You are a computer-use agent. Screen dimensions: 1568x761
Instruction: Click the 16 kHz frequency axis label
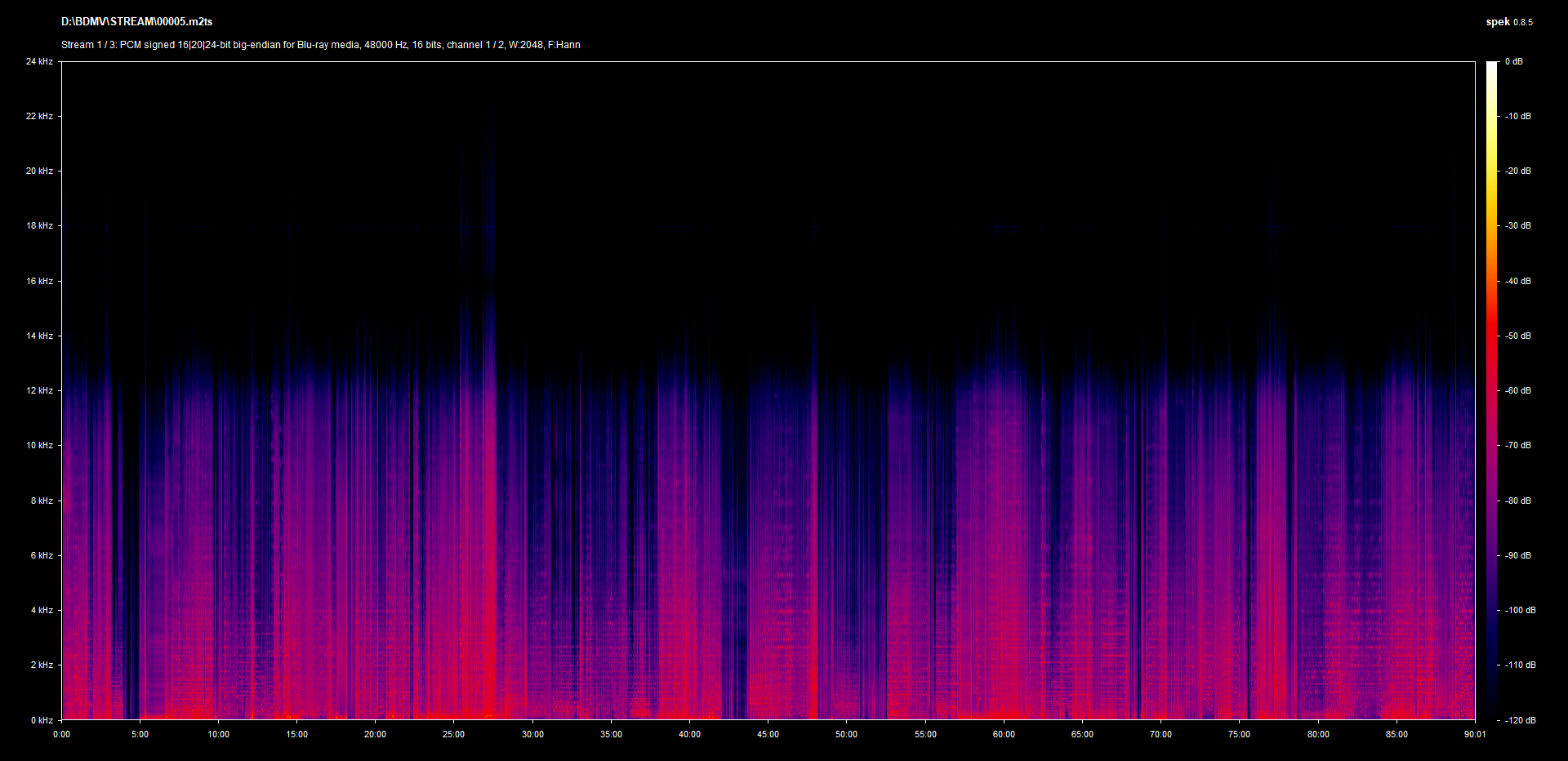coord(39,281)
